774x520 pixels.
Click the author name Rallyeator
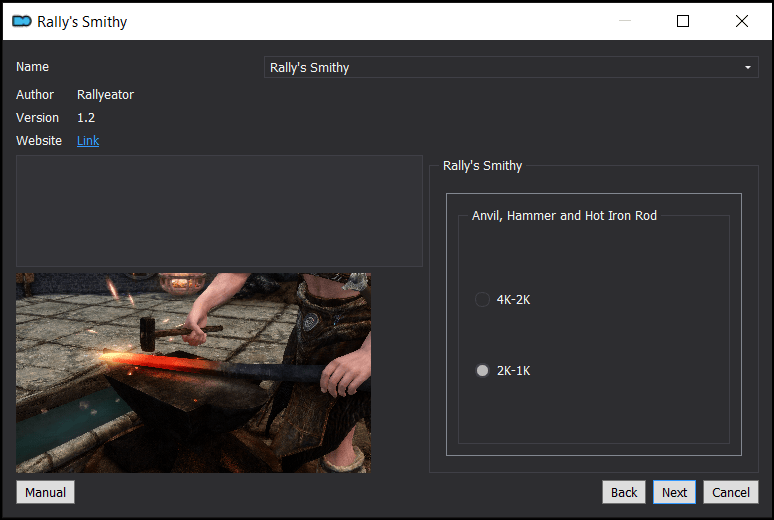point(105,95)
